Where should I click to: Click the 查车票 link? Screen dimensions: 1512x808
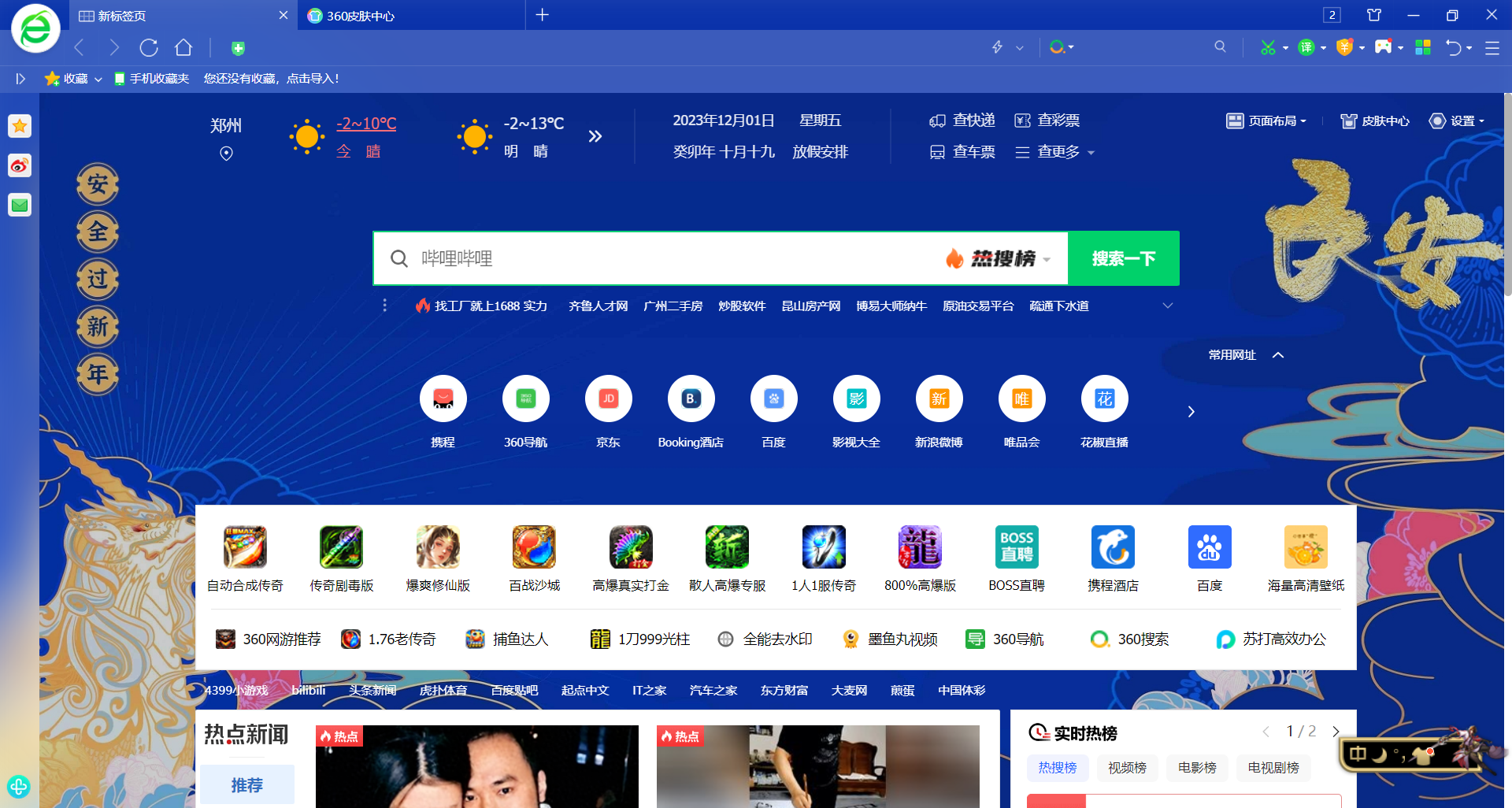click(962, 152)
